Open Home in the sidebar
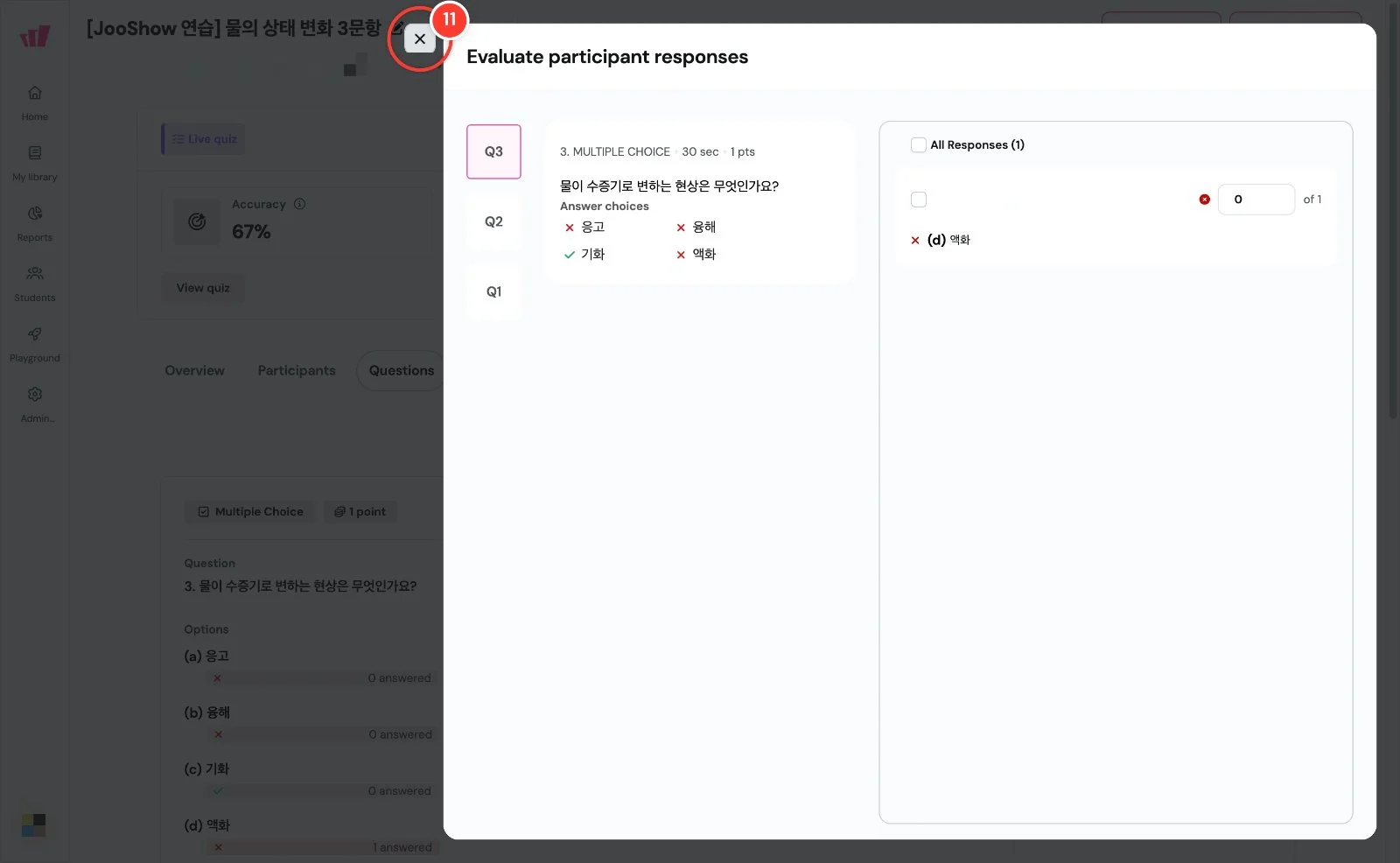 click(x=35, y=103)
